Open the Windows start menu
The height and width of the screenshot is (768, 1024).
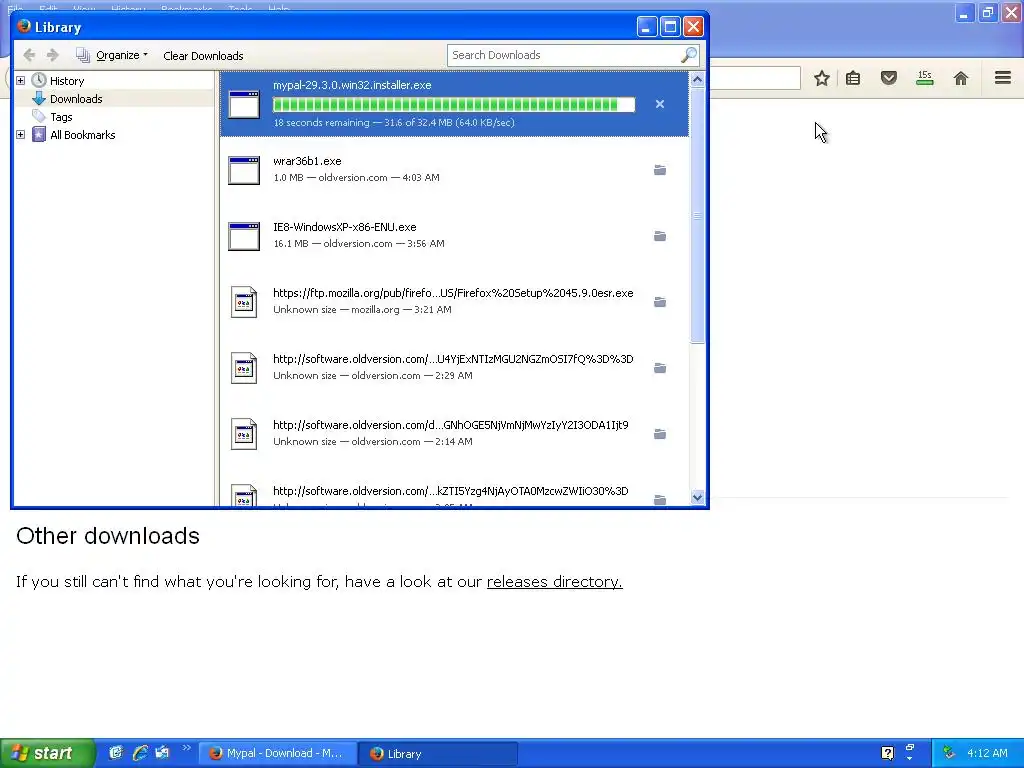pyautogui.click(x=47, y=753)
